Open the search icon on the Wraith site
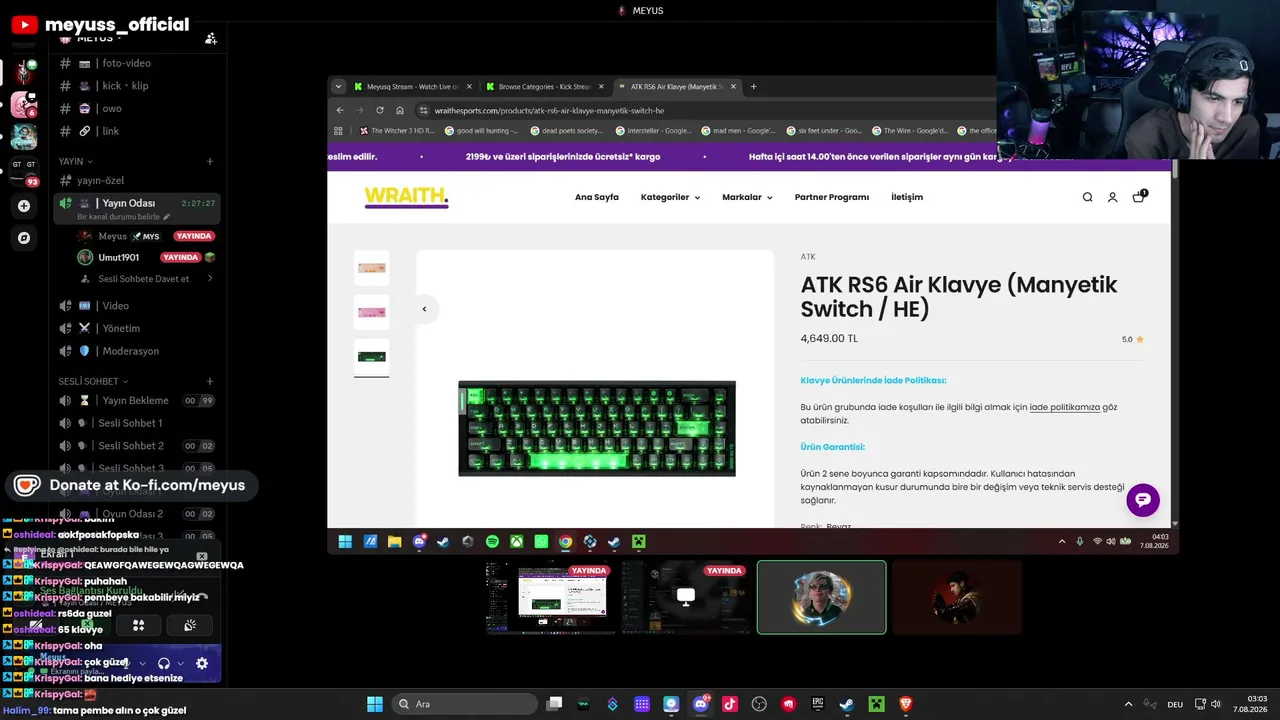 1087,197
